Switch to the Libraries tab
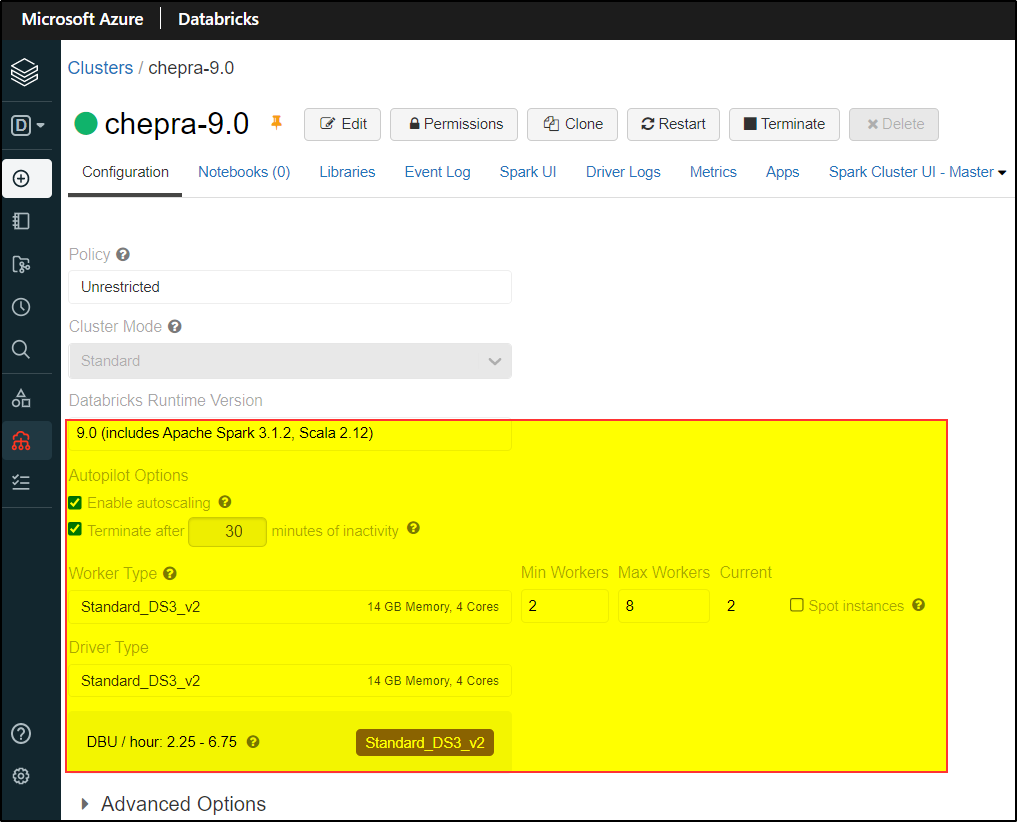Image resolution: width=1017 pixels, height=822 pixels. pyautogui.click(x=347, y=172)
